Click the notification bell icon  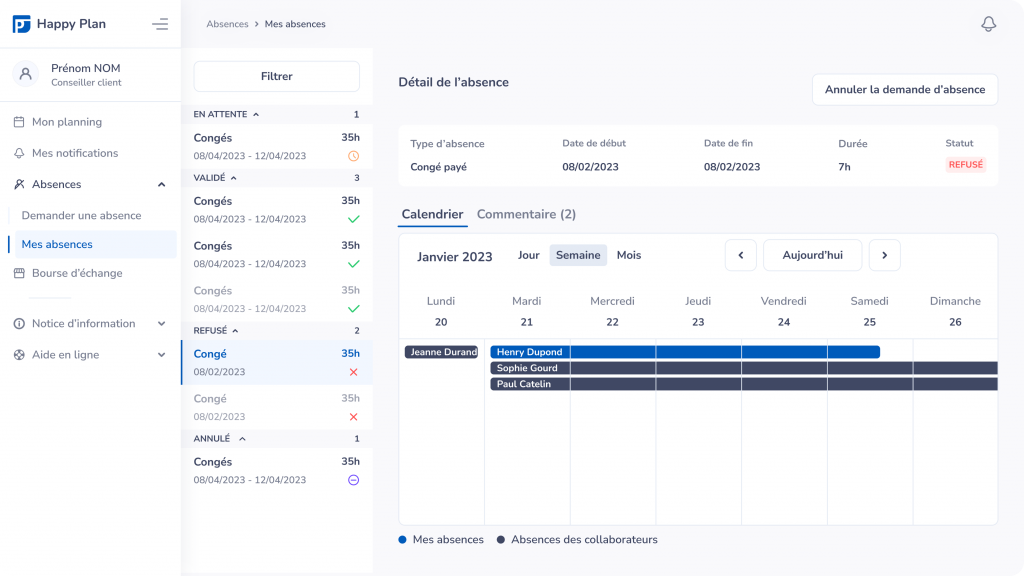(x=988, y=24)
